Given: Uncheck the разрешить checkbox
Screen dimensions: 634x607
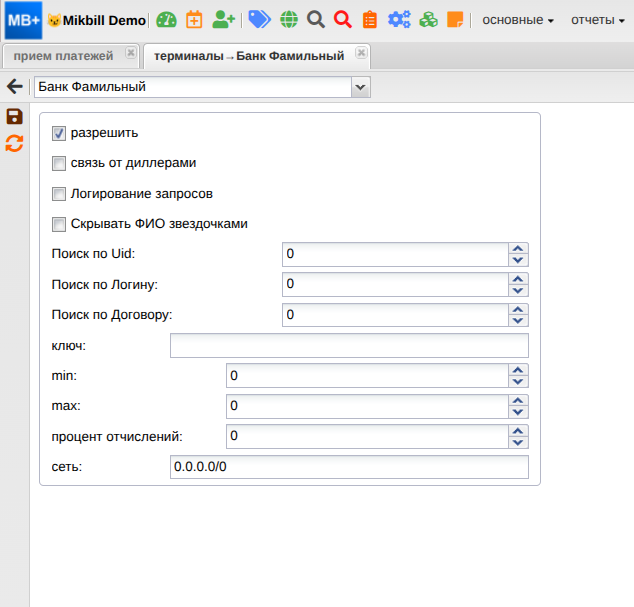Looking at the screenshot, I should (59, 133).
